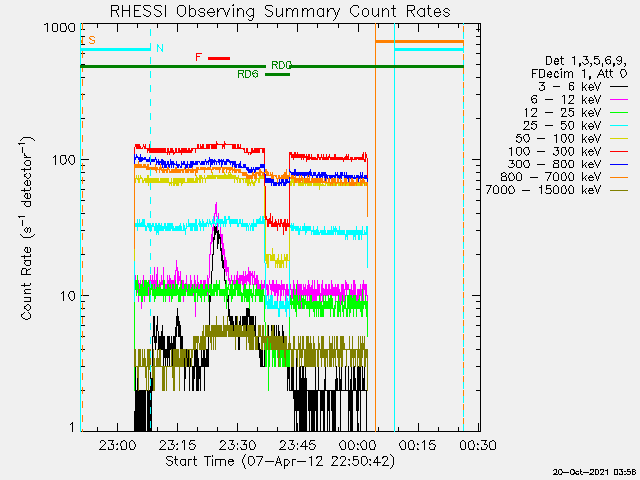
Task: Click the '23:00' time axis label
Action: (118, 445)
